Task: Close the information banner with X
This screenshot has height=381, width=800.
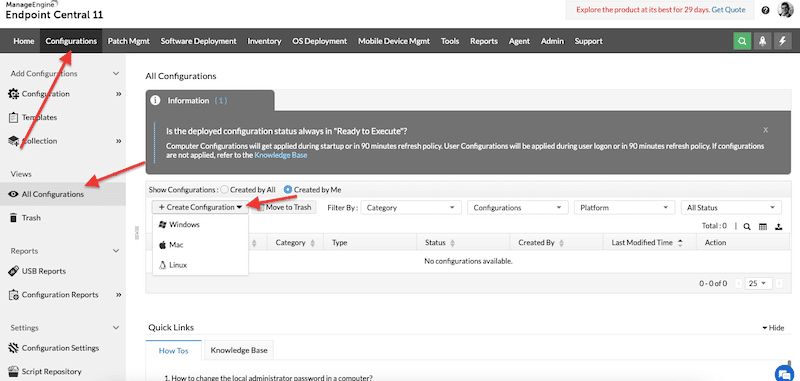Action: coord(765,130)
